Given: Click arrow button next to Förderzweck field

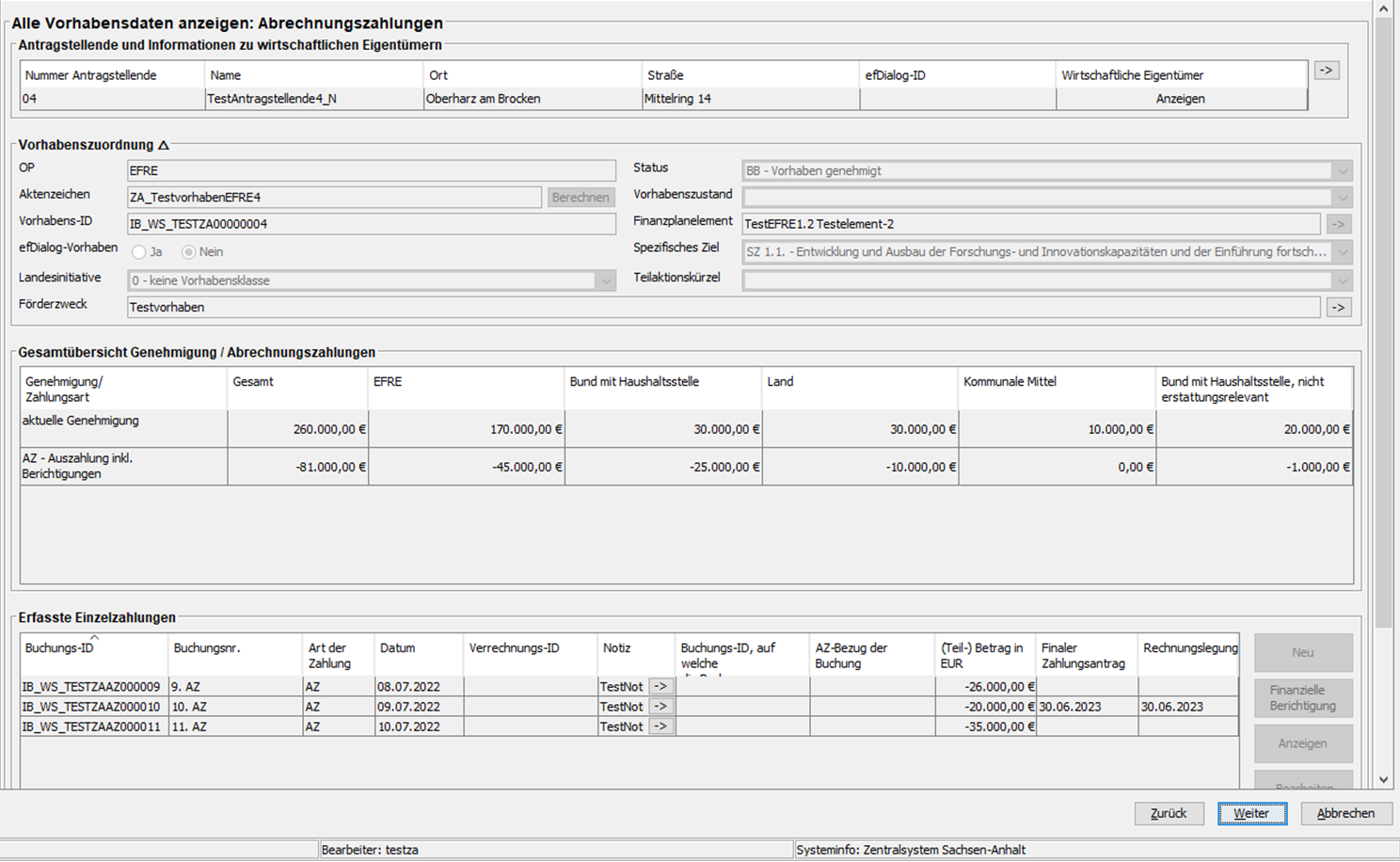Looking at the screenshot, I should coord(1339,307).
